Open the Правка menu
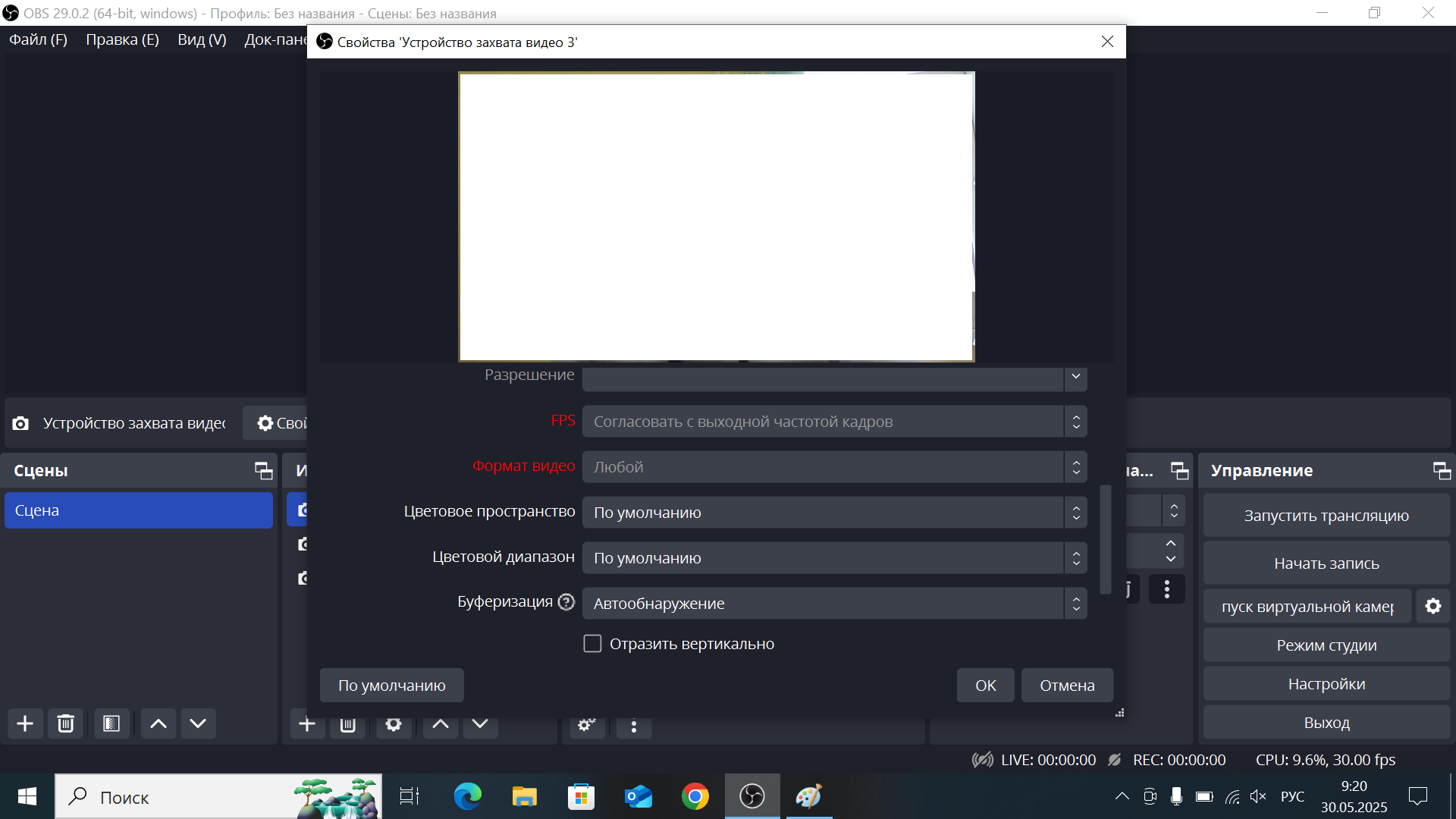1456x819 pixels. click(121, 39)
